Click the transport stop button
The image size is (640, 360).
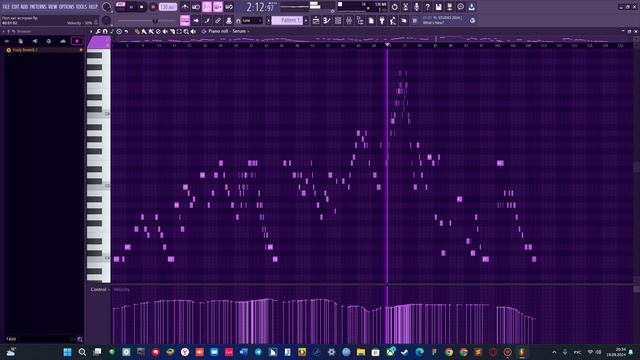point(142,7)
